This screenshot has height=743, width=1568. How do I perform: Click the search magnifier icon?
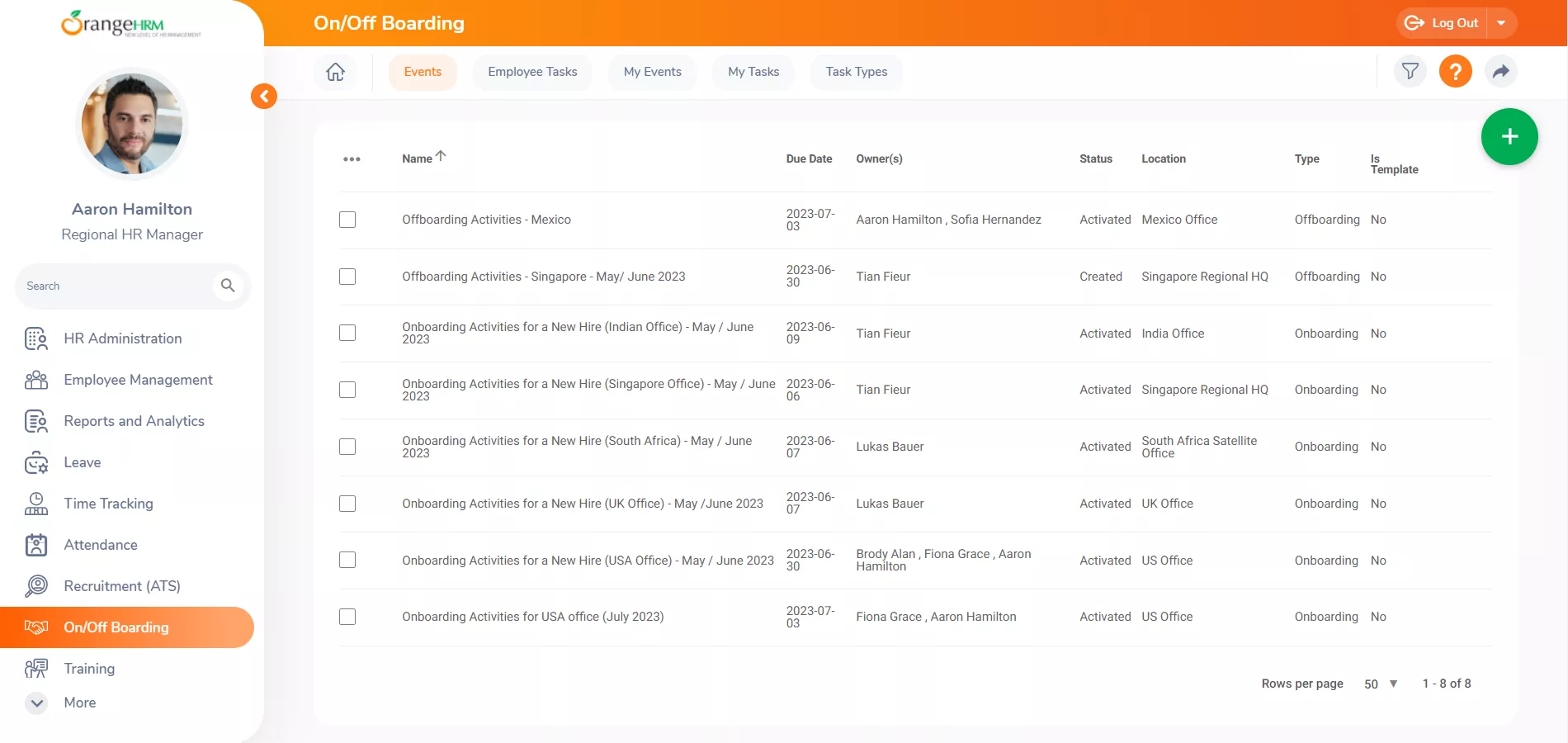point(228,286)
